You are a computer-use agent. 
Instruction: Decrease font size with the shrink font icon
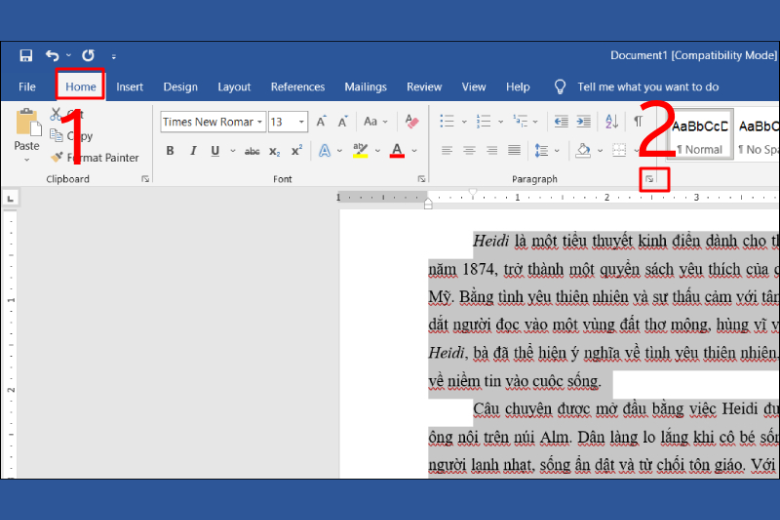coord(343,121)
